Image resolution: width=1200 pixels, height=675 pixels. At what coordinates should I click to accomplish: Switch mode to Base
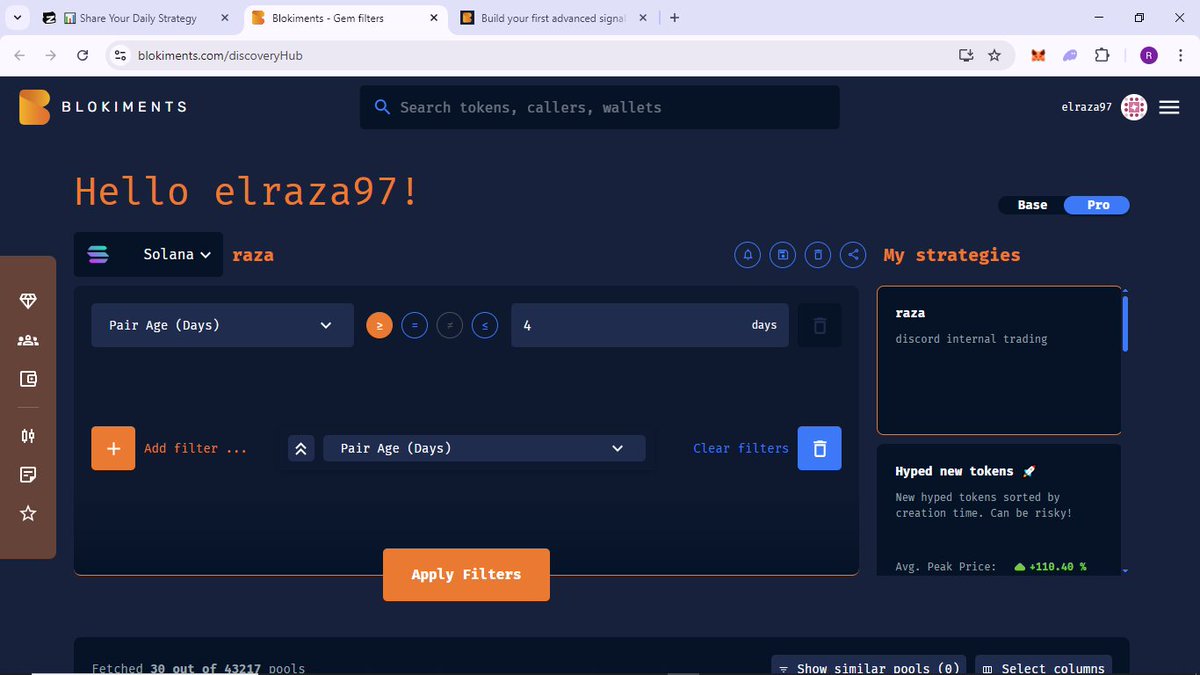[x=1032, y=205]
